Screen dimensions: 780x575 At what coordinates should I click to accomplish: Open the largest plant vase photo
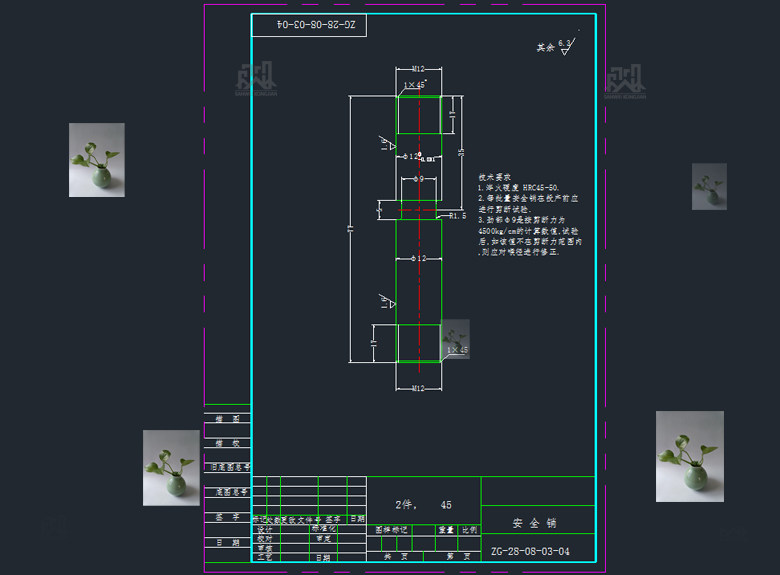(x=690, y=456)
